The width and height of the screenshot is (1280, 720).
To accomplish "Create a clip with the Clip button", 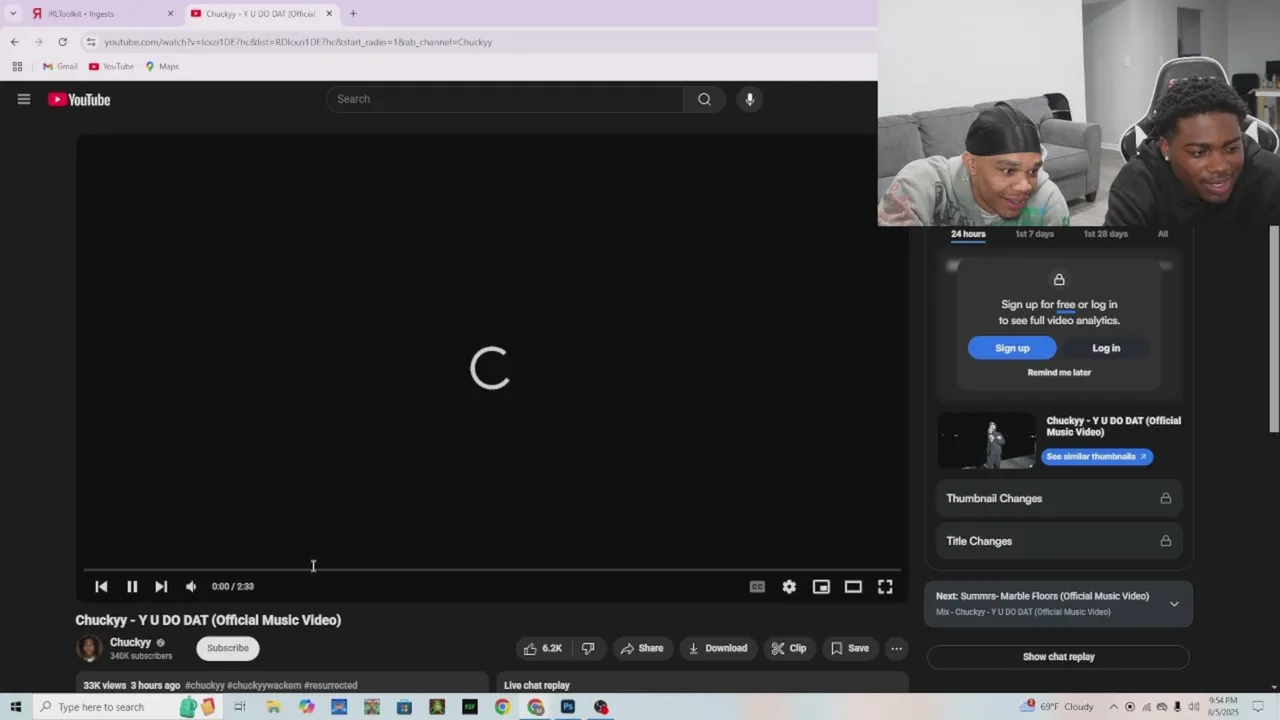I will [789, 648].
